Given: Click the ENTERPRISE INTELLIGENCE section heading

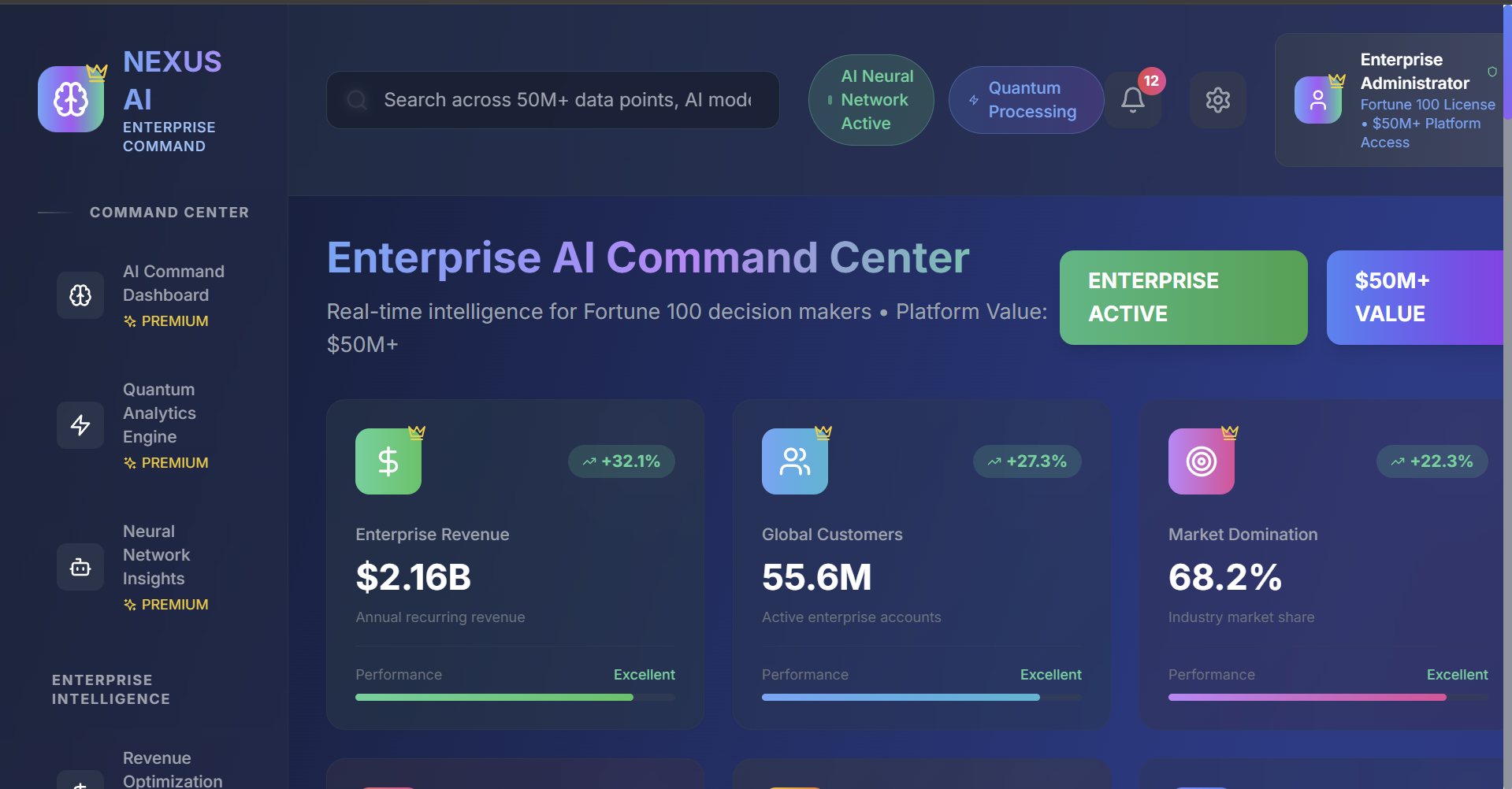Looking at the screenshot, I should point(111,690).
